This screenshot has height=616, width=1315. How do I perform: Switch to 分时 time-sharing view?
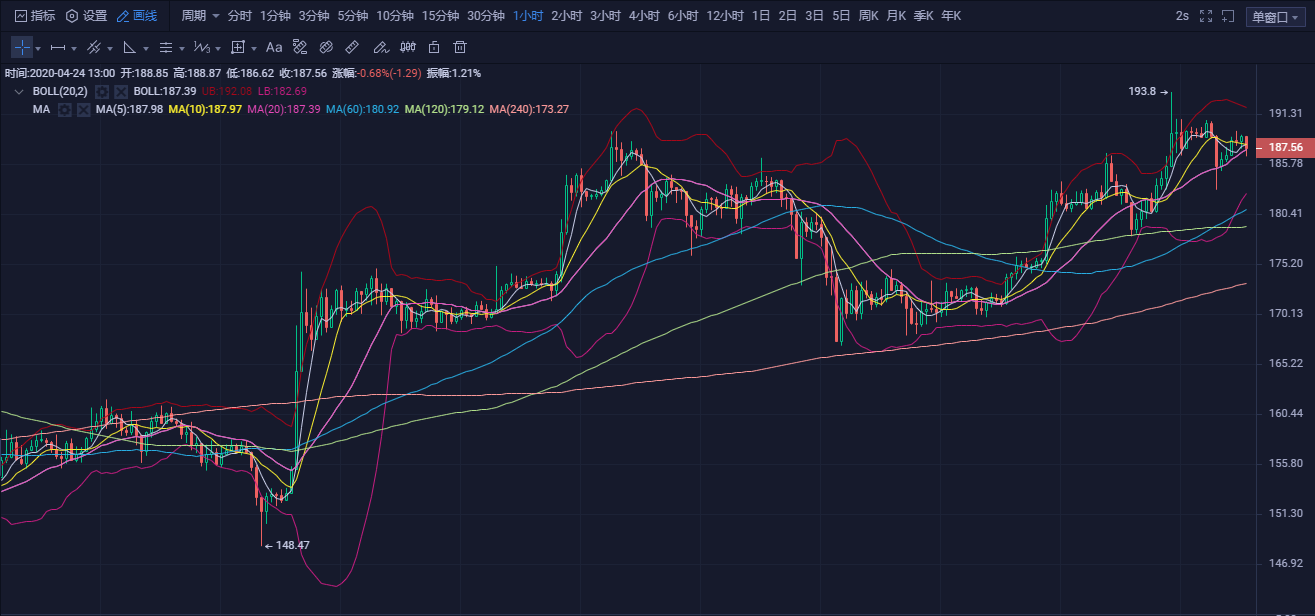coord(239,16)
